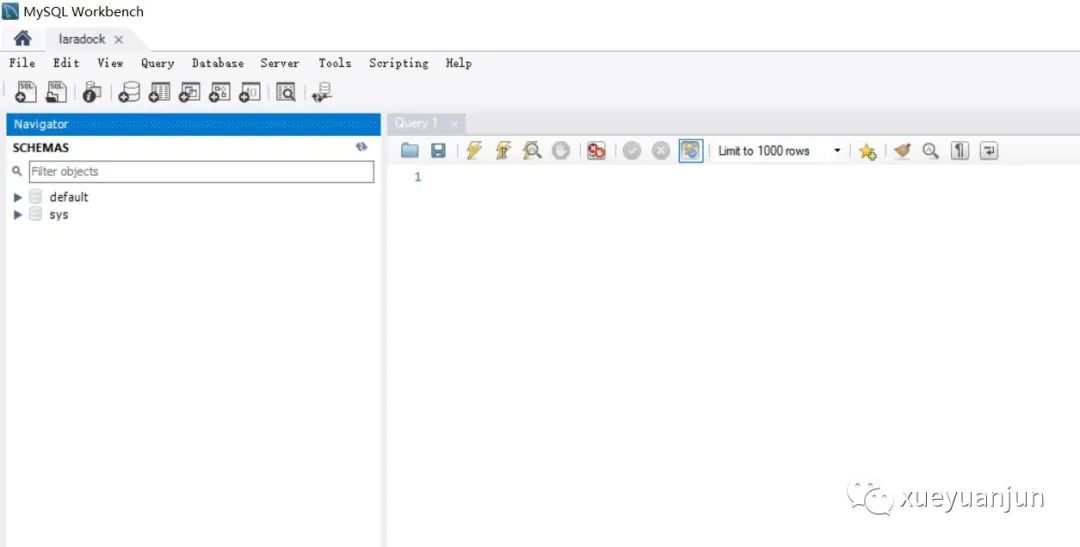The width and height of the screenshot is (1080, 547).
Task: Open the Query menu
Action: coord(158,63)
